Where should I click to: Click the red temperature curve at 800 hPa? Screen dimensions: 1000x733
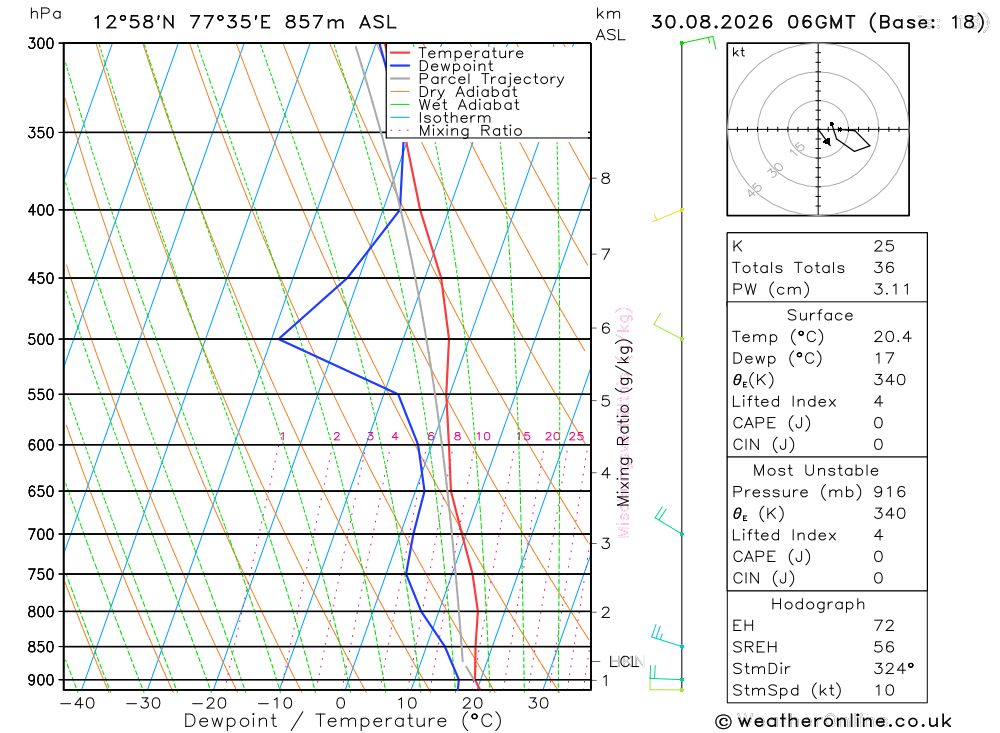tap(478, 611)
